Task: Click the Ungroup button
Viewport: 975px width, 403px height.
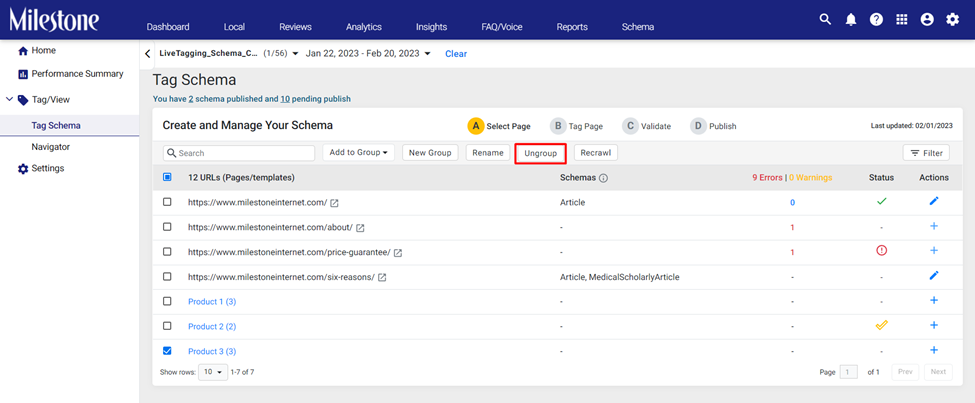Action: pos(540,152)
